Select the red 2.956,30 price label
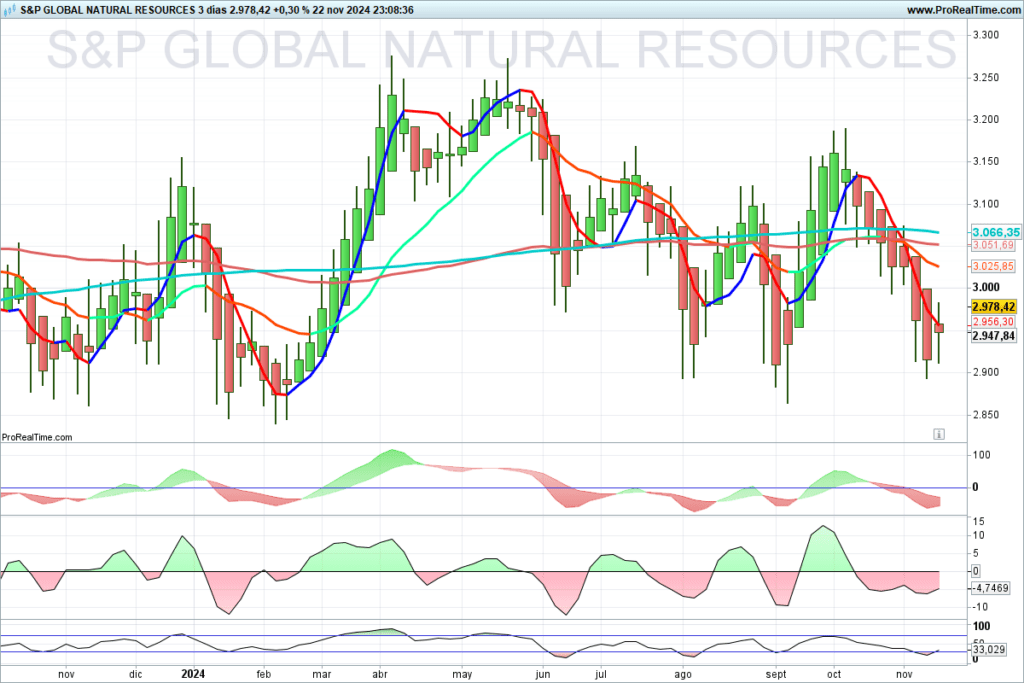Image resolution: width=1024 pixels, height=683 pixels. coord(993,322)
